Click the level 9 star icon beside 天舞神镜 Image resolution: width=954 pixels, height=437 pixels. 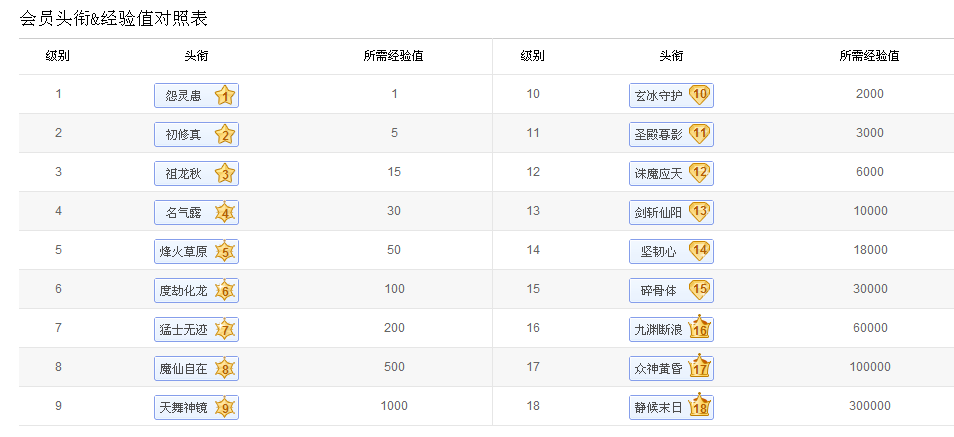pyautogui.click(x=225, y=408)
